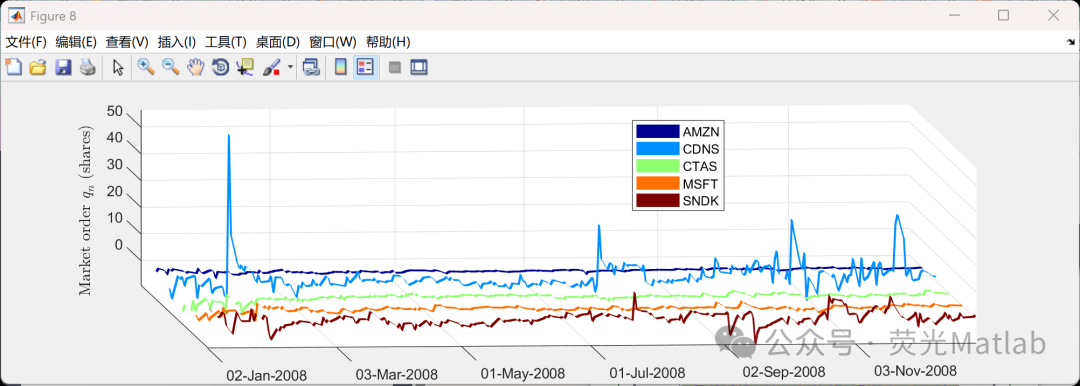Screen dimensions: 1080x386
Task: Select the CTAS legend label
Action: coord(700,166)
